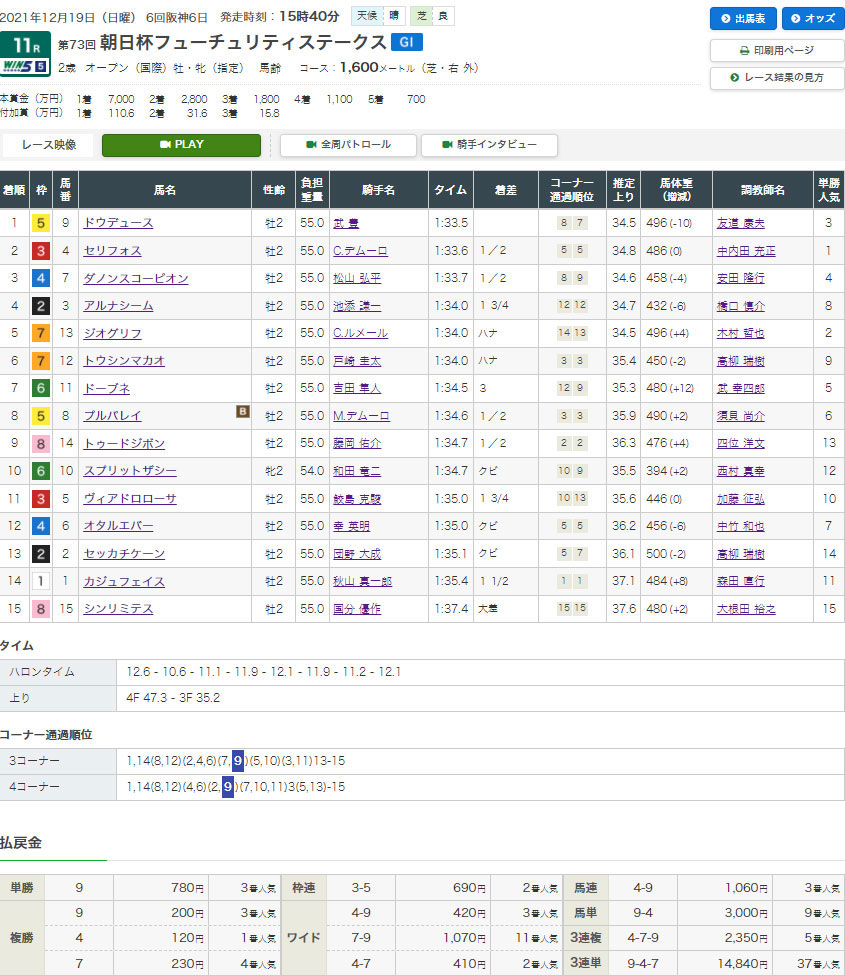Click the GI grade badge

pos(403,42)
